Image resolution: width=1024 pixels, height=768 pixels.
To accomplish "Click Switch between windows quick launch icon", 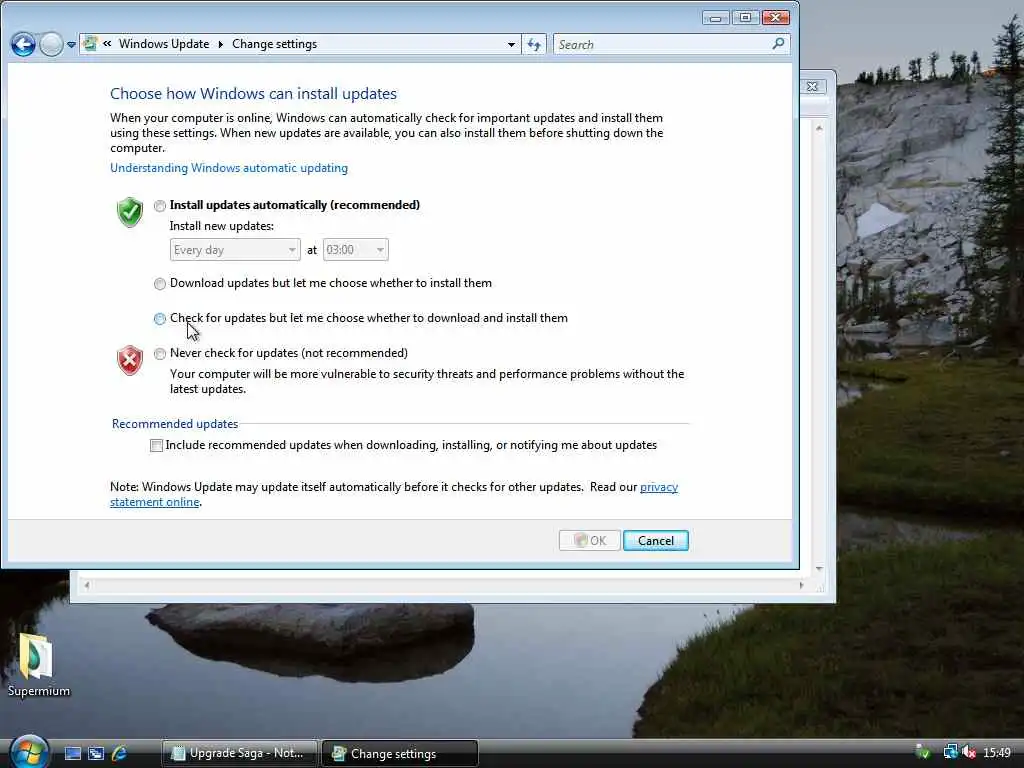I will point(96,754).
